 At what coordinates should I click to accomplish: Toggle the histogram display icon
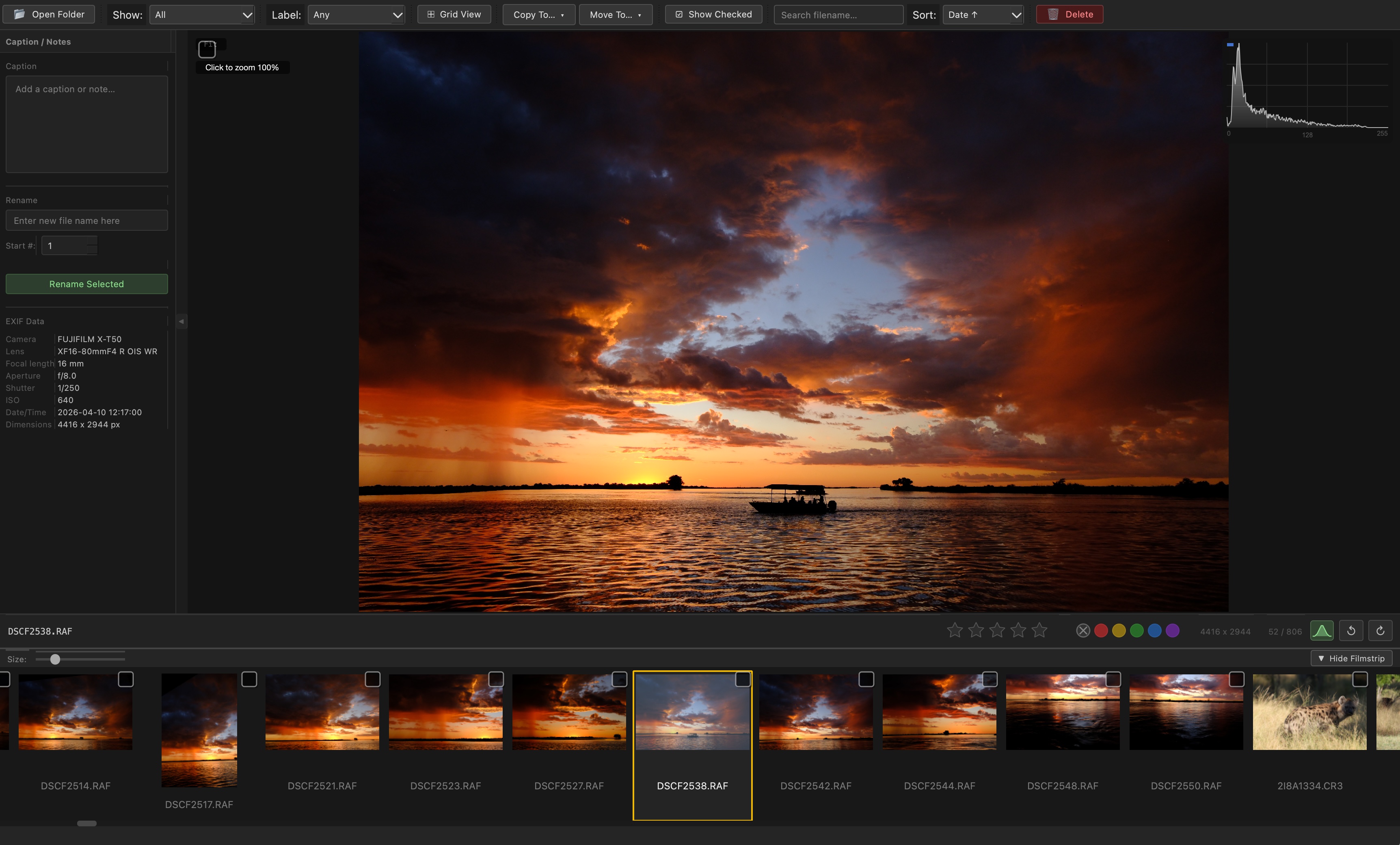pyautogui.click(x=1322, y=630)
